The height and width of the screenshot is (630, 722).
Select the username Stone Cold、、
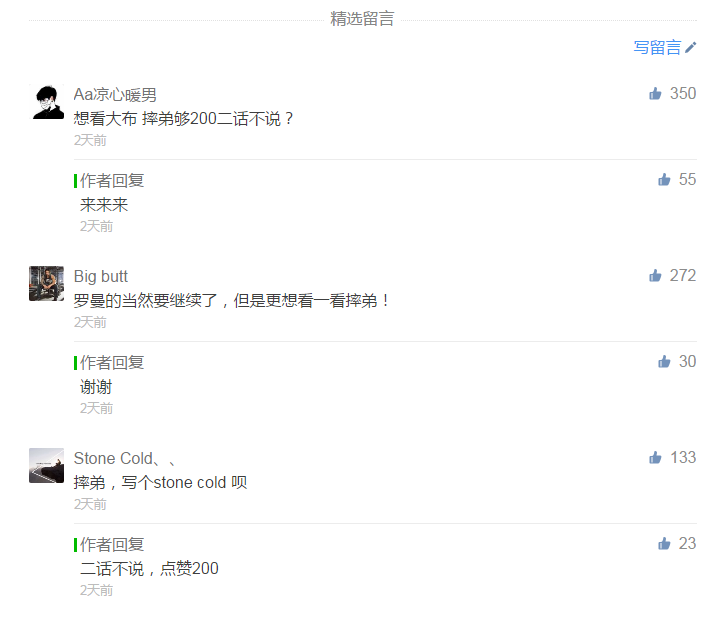(x=125, y=458)
